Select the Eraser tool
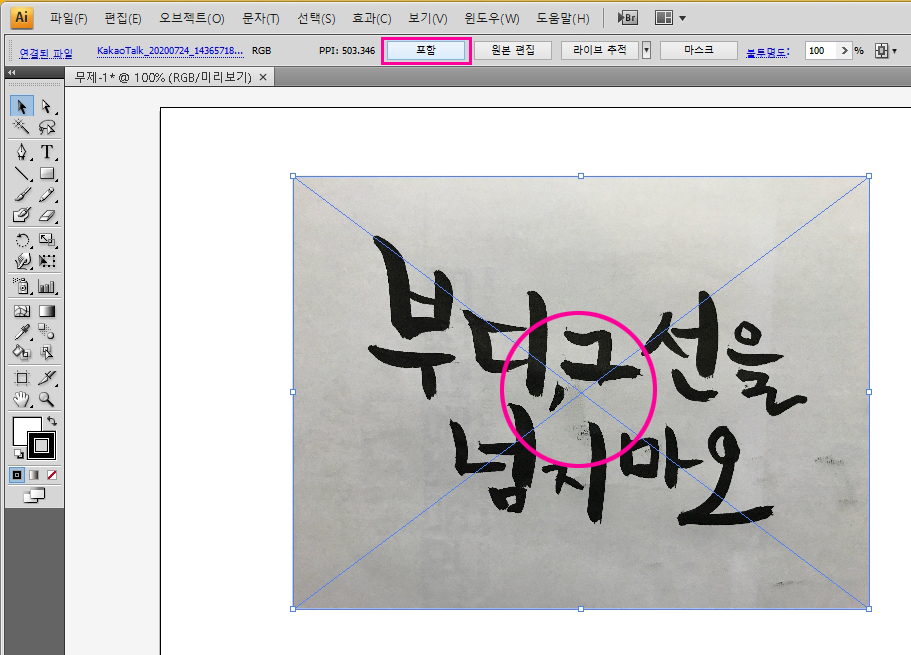Screen dimensions: 911x655 click(46, 215)
